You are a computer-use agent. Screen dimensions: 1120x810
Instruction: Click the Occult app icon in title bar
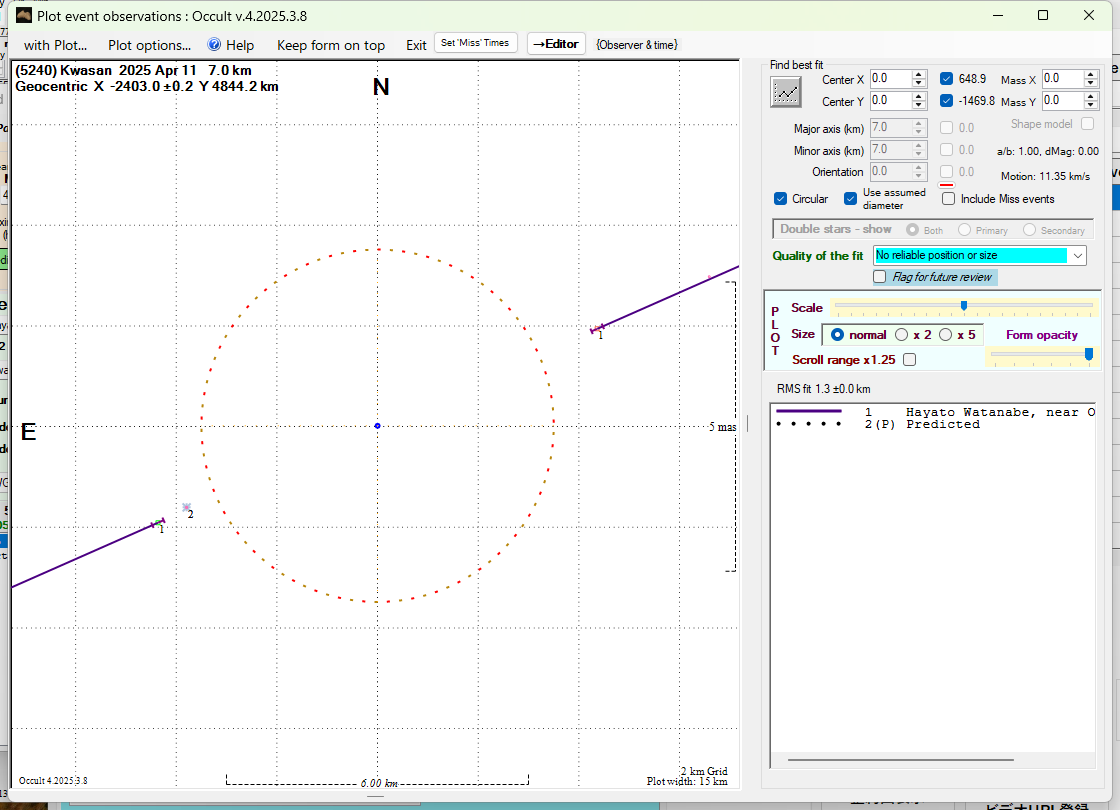(x=24, y=16)
